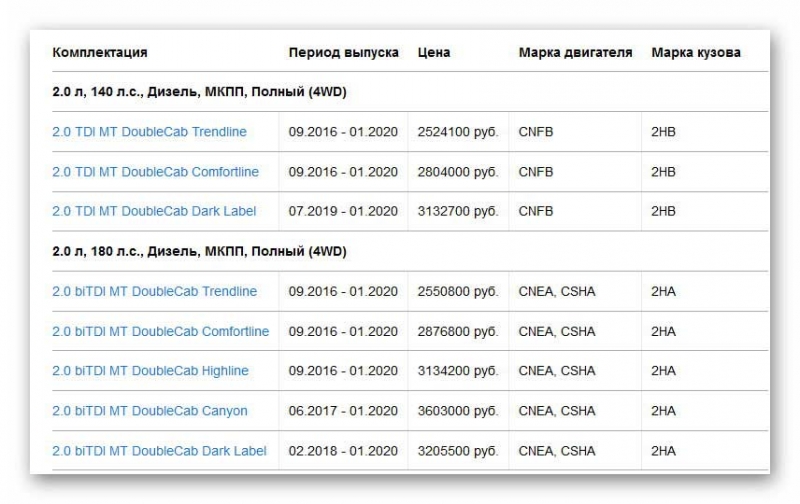Click CNEA, CSHA in the Highline row
Viewport: 800px width, 504px height.
click(557, 371)
